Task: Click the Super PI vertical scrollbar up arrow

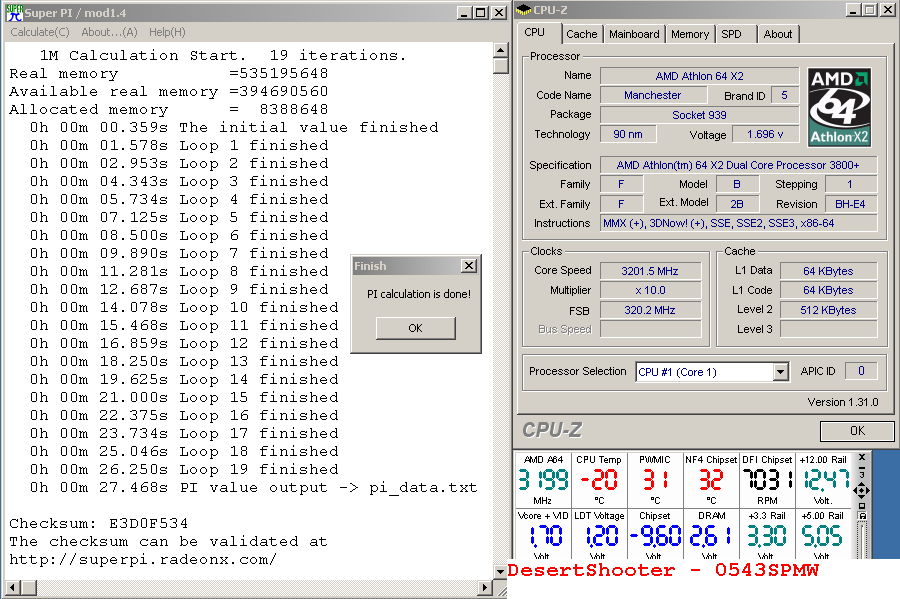Action: 501,50
